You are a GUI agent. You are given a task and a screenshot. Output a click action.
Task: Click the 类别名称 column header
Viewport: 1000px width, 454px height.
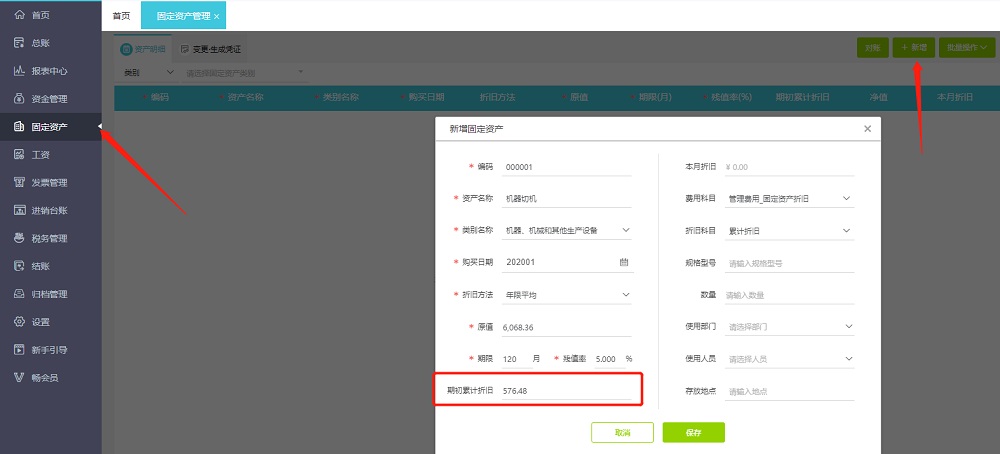(341, 98)
